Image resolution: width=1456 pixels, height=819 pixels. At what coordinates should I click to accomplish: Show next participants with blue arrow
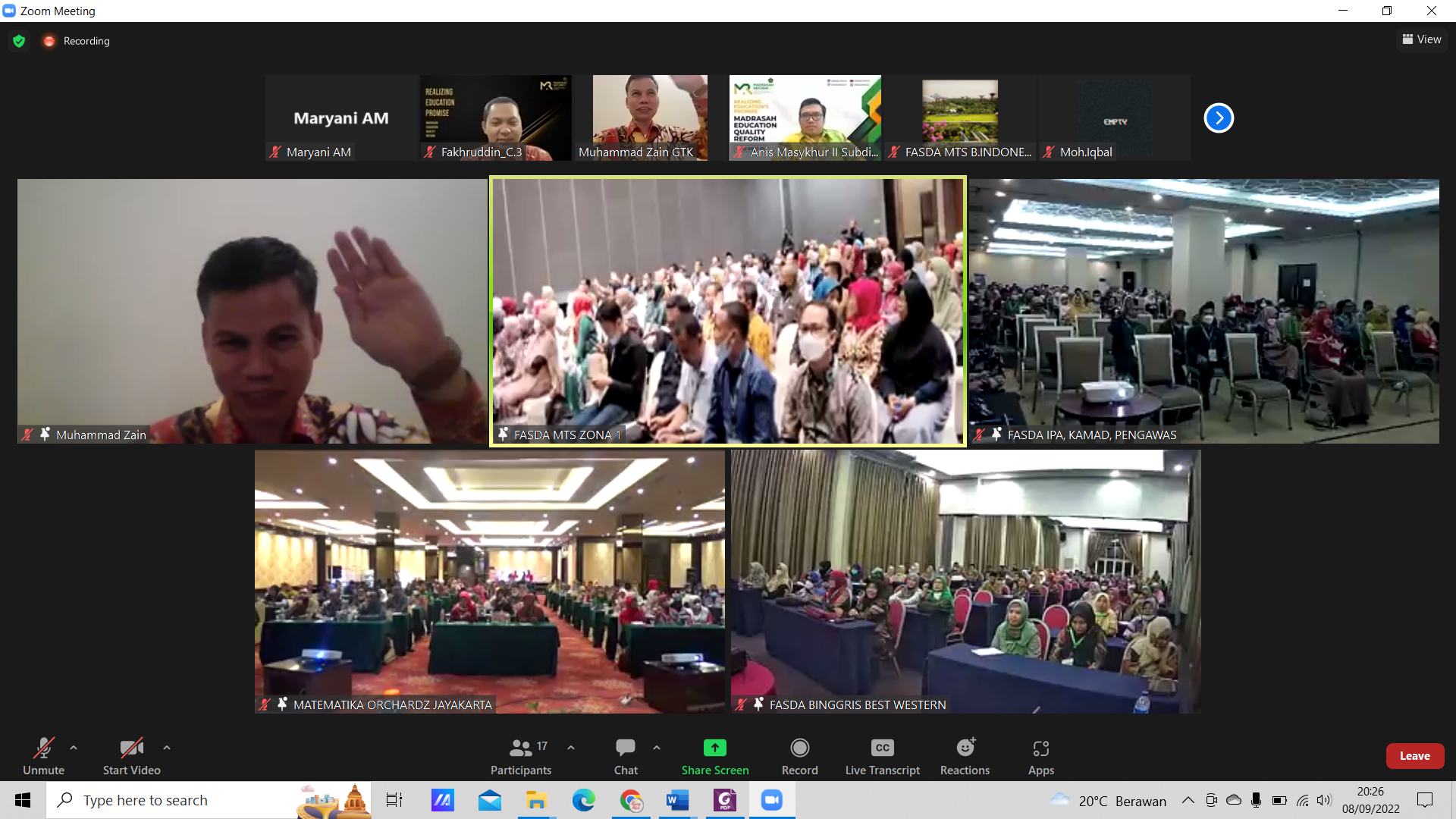(x=1219, y=118)
